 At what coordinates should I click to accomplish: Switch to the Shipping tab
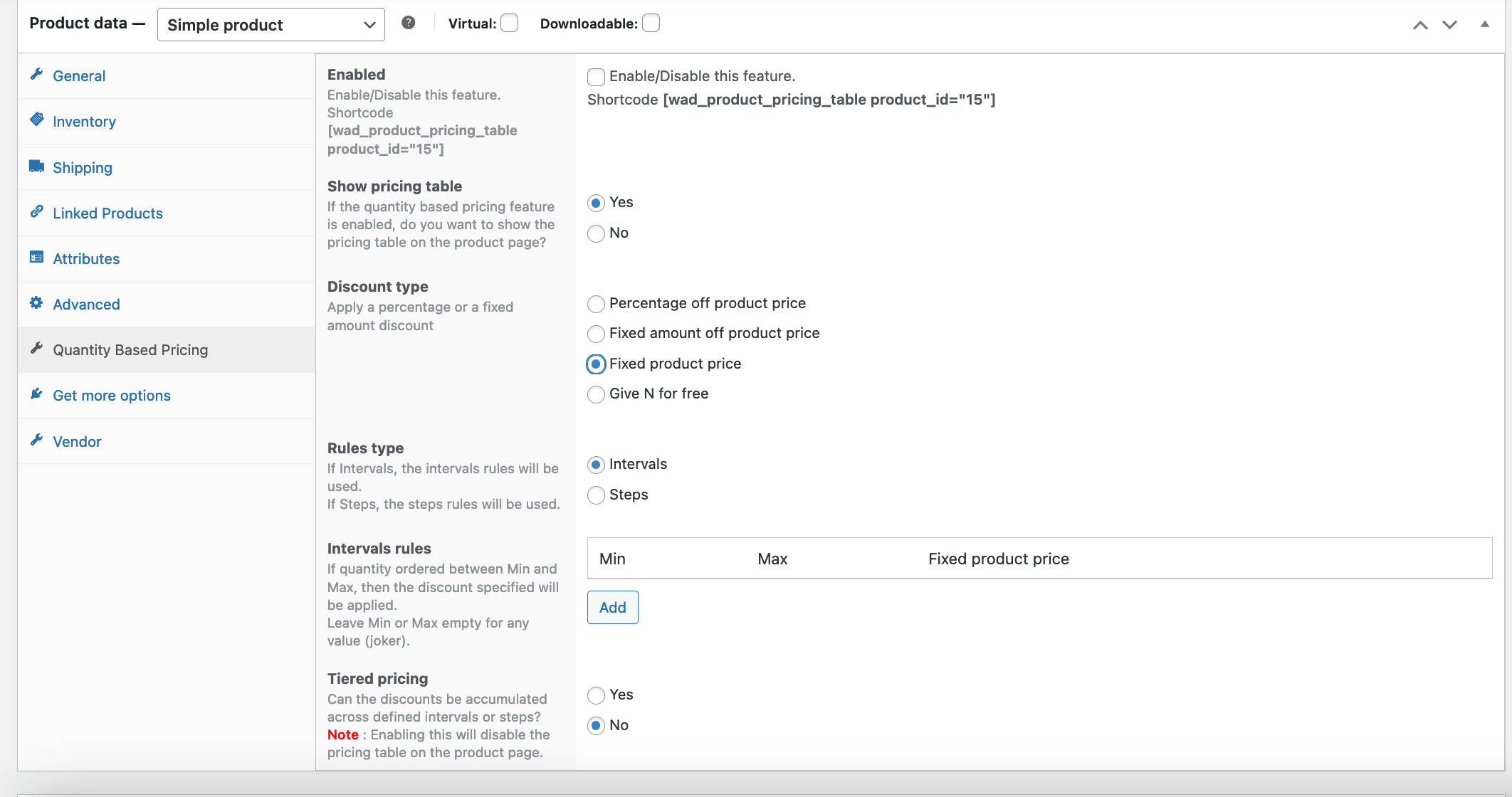click(167, 167)
